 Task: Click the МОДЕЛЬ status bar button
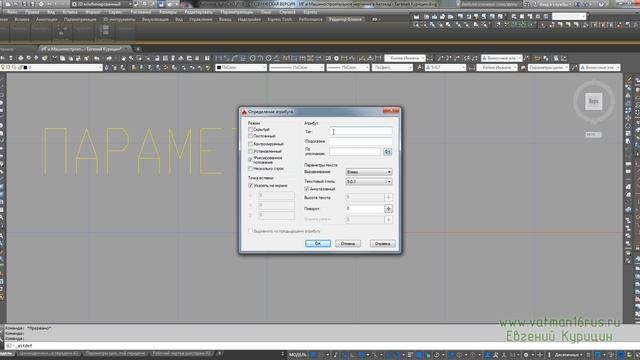(x=298, y=355)
